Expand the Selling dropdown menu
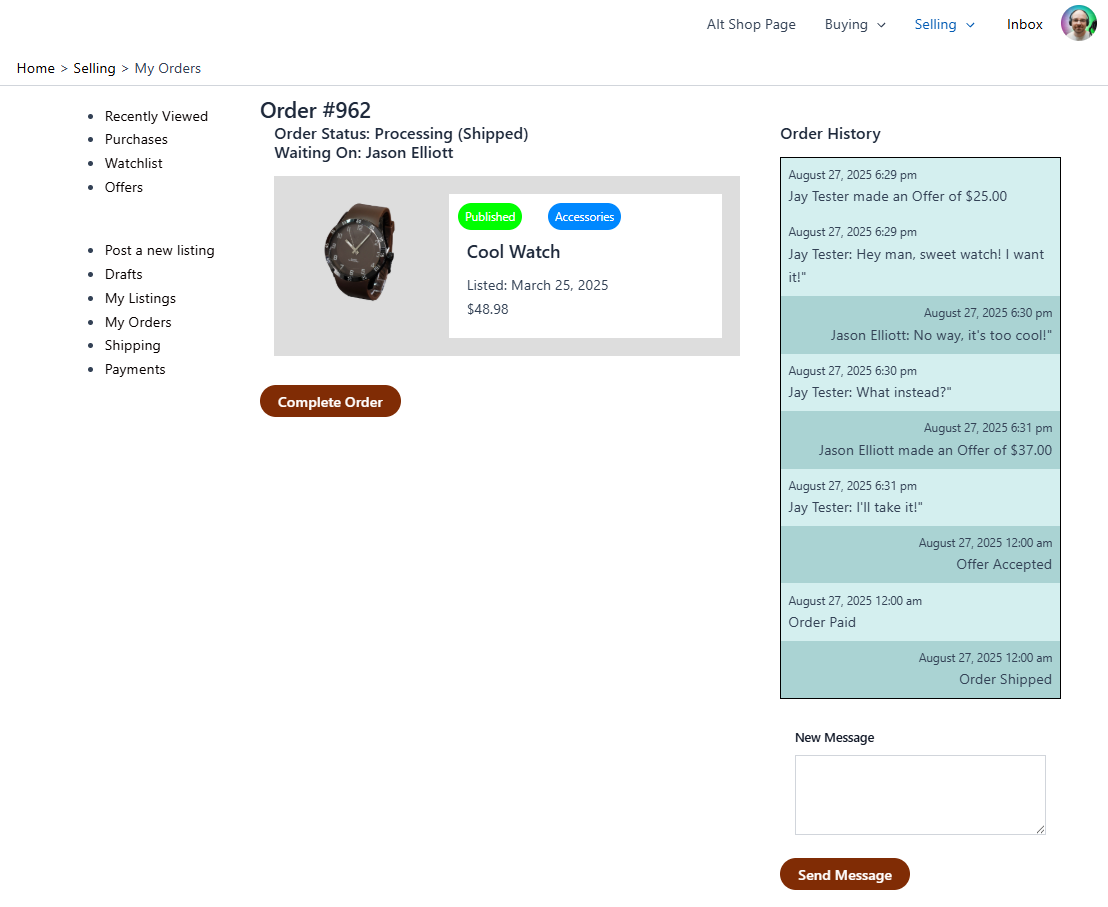 (944, 25)
